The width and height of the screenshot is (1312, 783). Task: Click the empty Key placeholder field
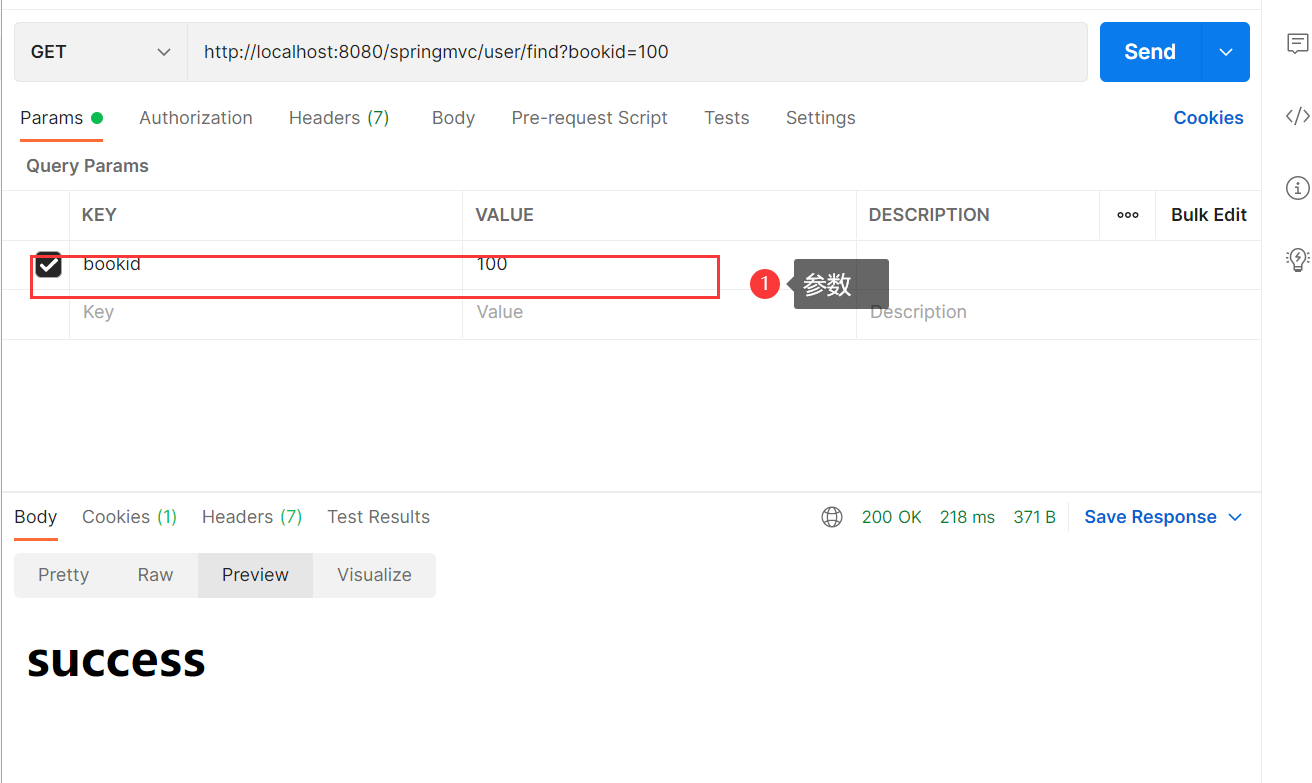tap(266, 313)
